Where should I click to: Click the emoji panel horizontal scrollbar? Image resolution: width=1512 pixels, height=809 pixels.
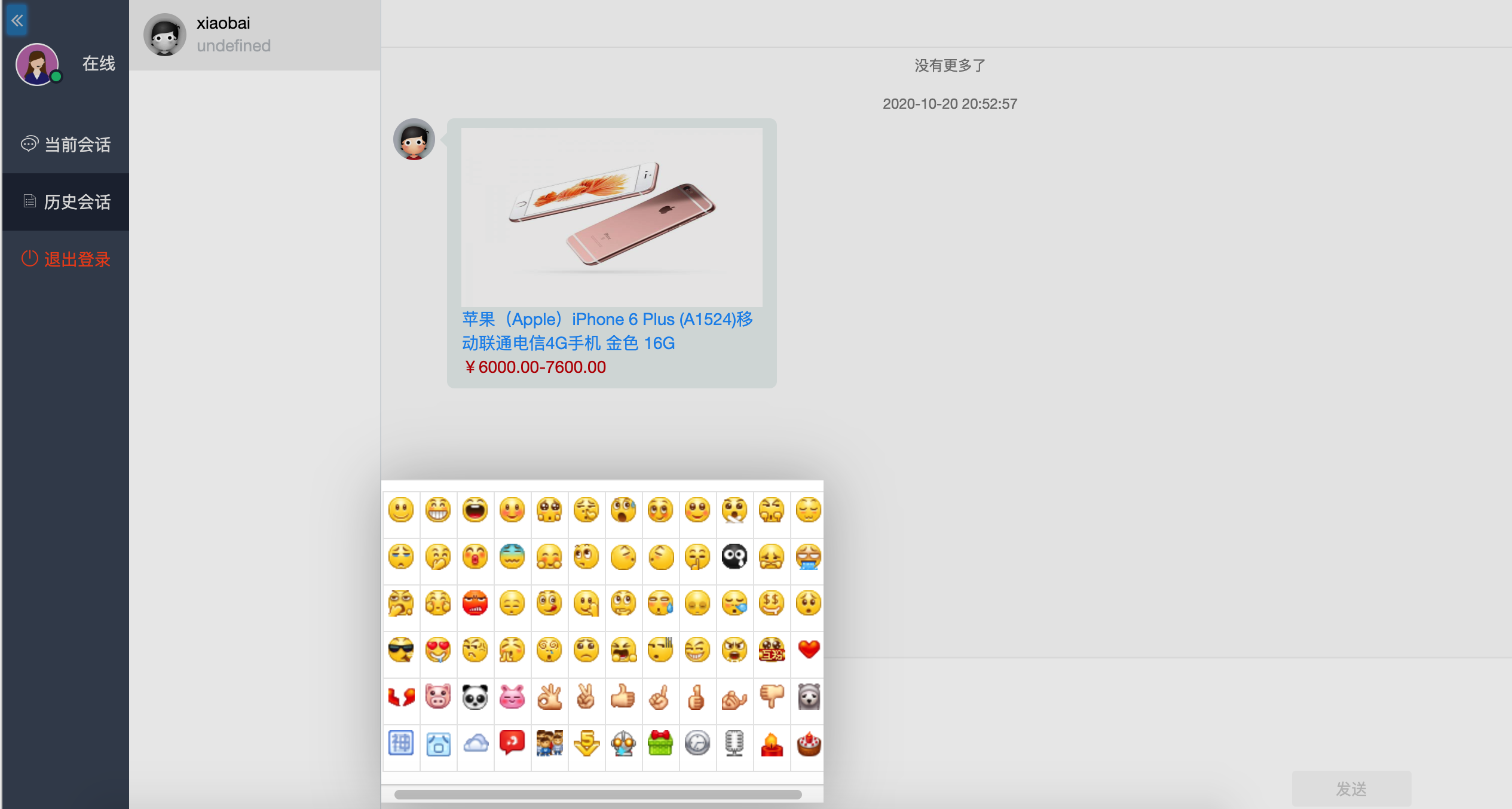click(x=598, y=794)
